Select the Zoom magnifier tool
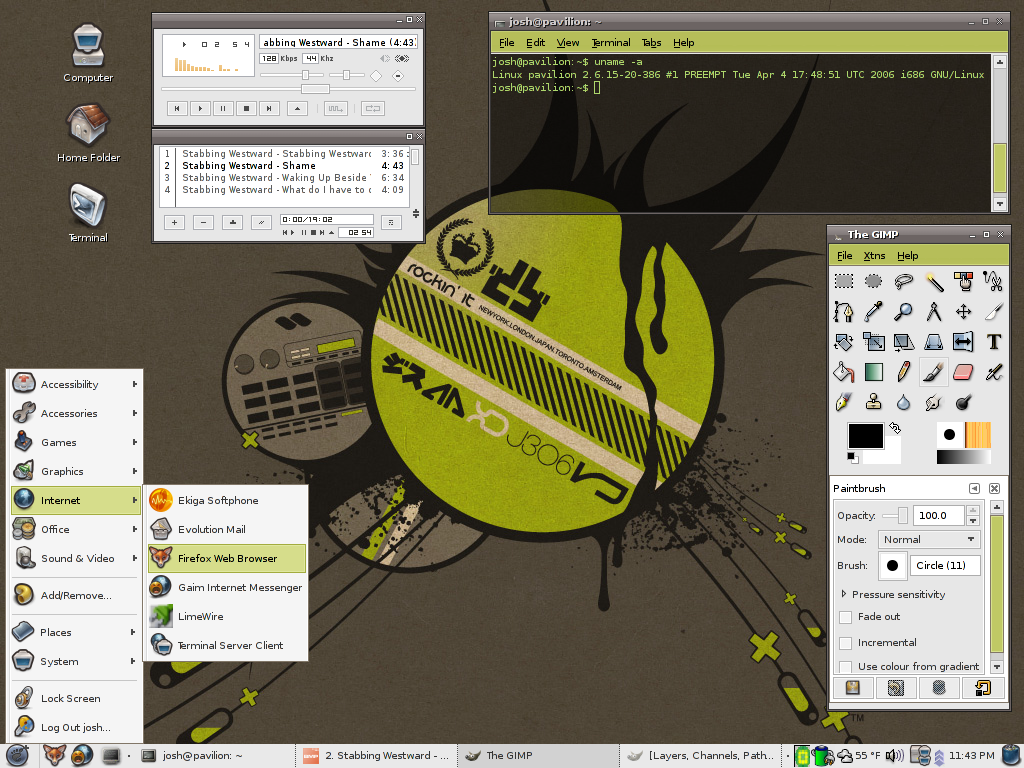This screenshot has width=1024, height=768. coord(903,312)
